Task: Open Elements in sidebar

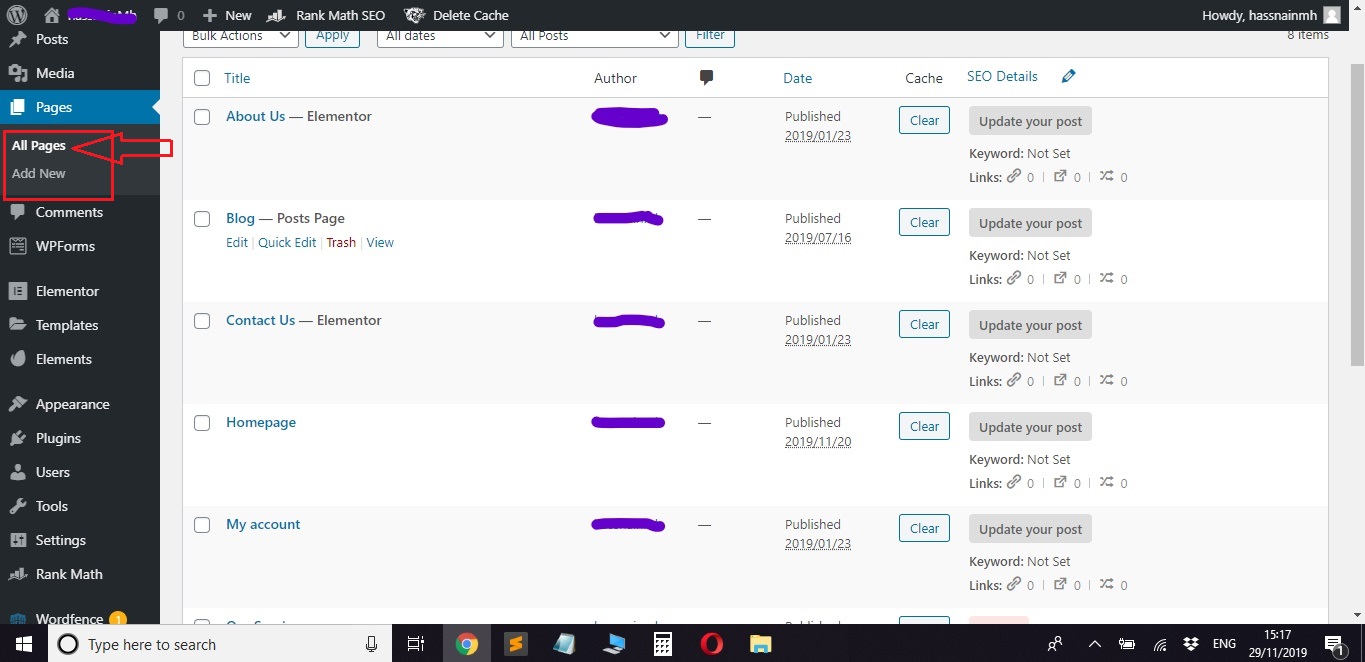Action: pos(63,359)
